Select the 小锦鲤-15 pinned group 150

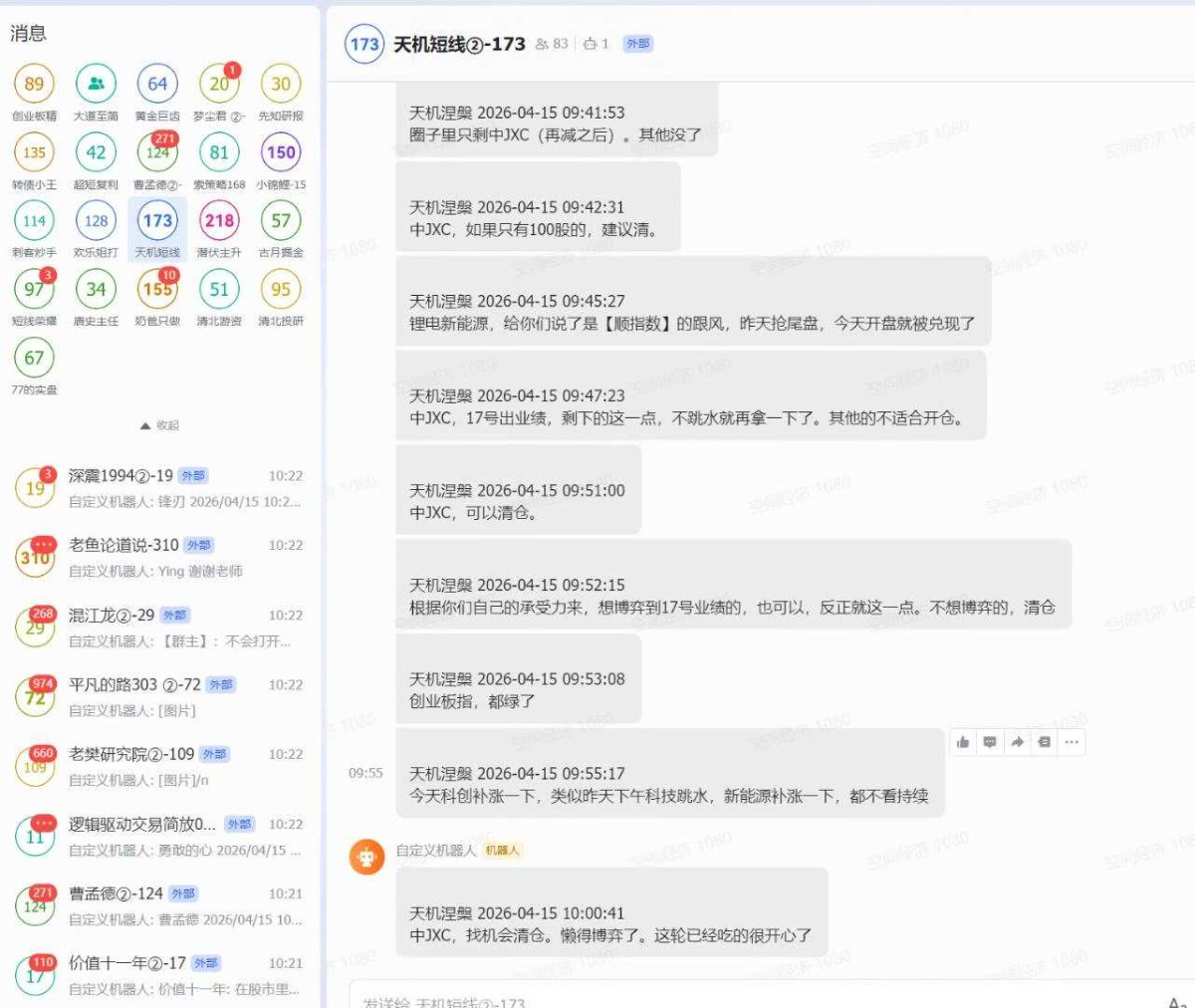pyautogui.click(x=281, y=153)
